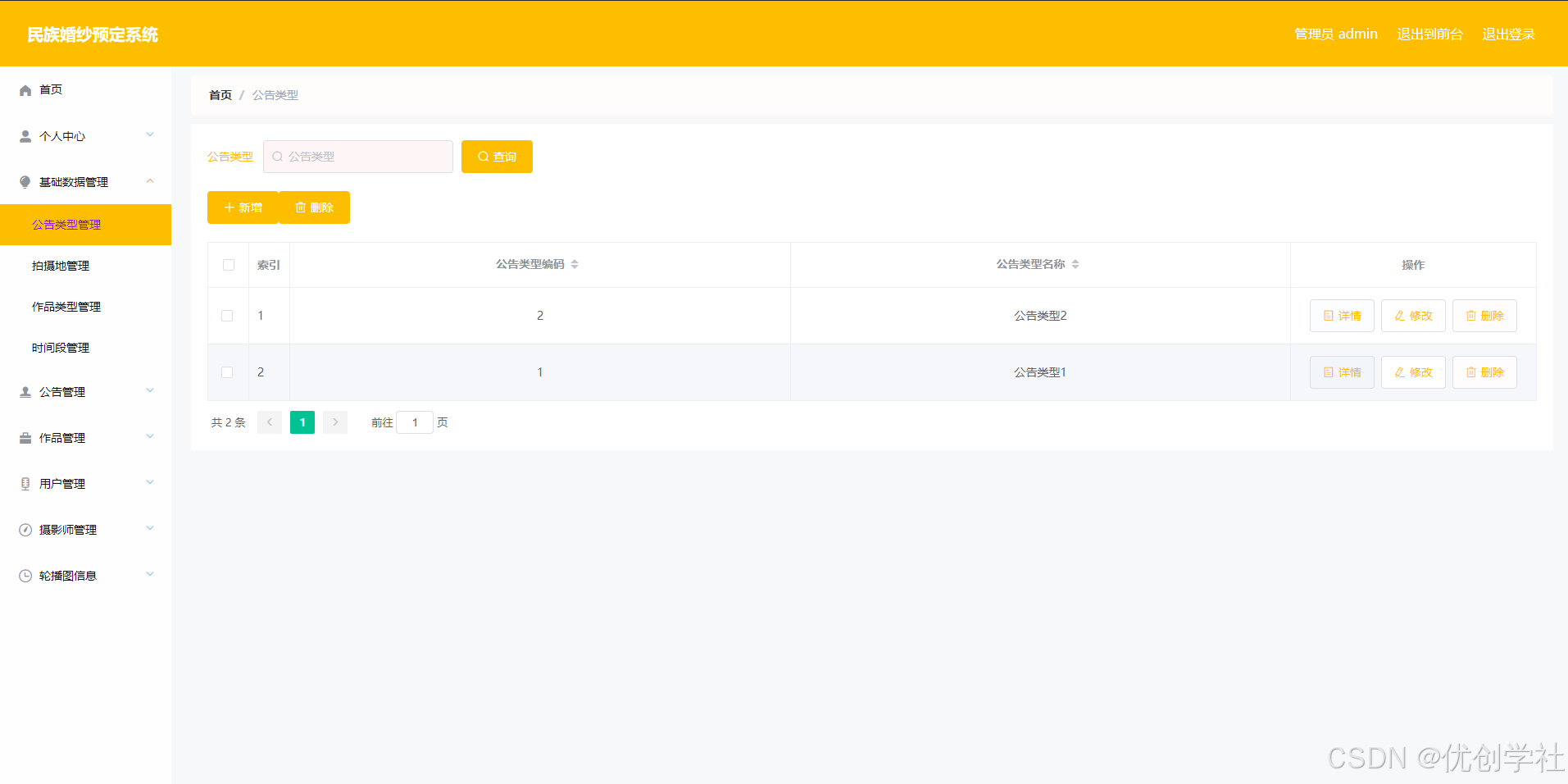
Task: Open 公告类型管理 in the sidebar
Action: point(85,225)
